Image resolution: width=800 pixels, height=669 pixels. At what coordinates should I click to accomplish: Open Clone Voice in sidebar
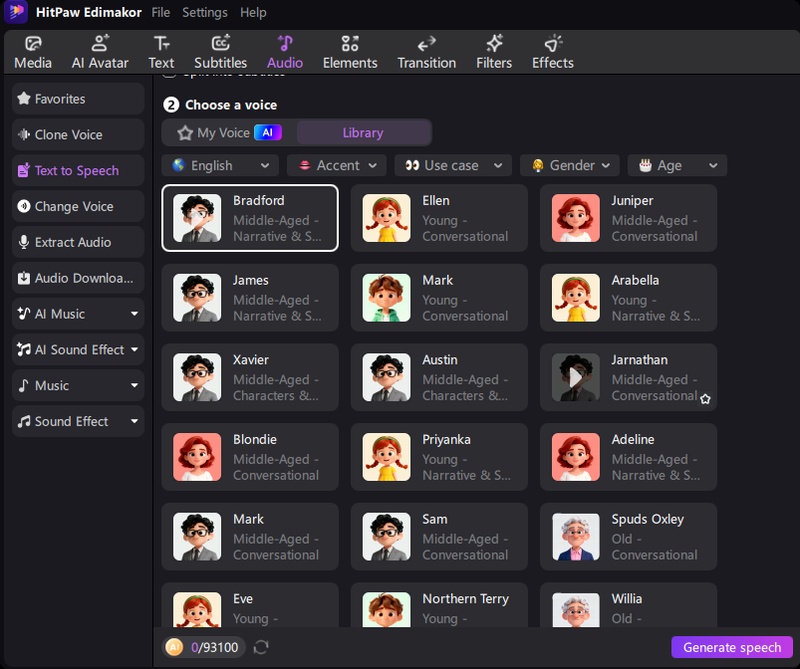78,135
